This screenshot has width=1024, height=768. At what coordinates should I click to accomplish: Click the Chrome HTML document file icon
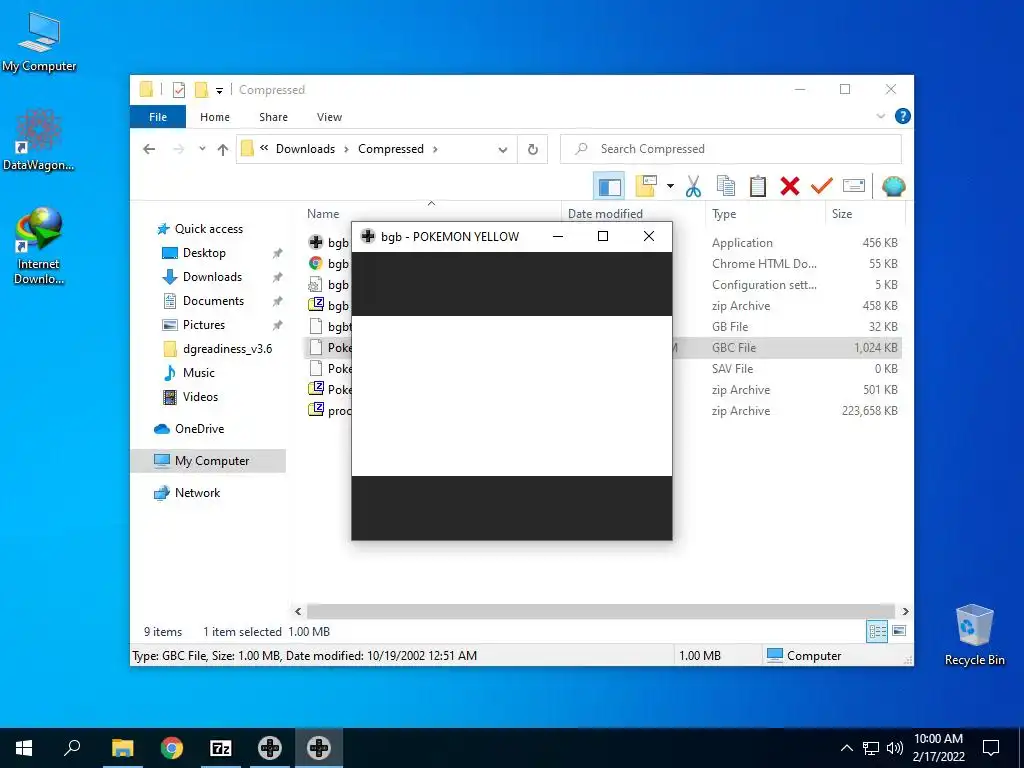tap(316, 263)
